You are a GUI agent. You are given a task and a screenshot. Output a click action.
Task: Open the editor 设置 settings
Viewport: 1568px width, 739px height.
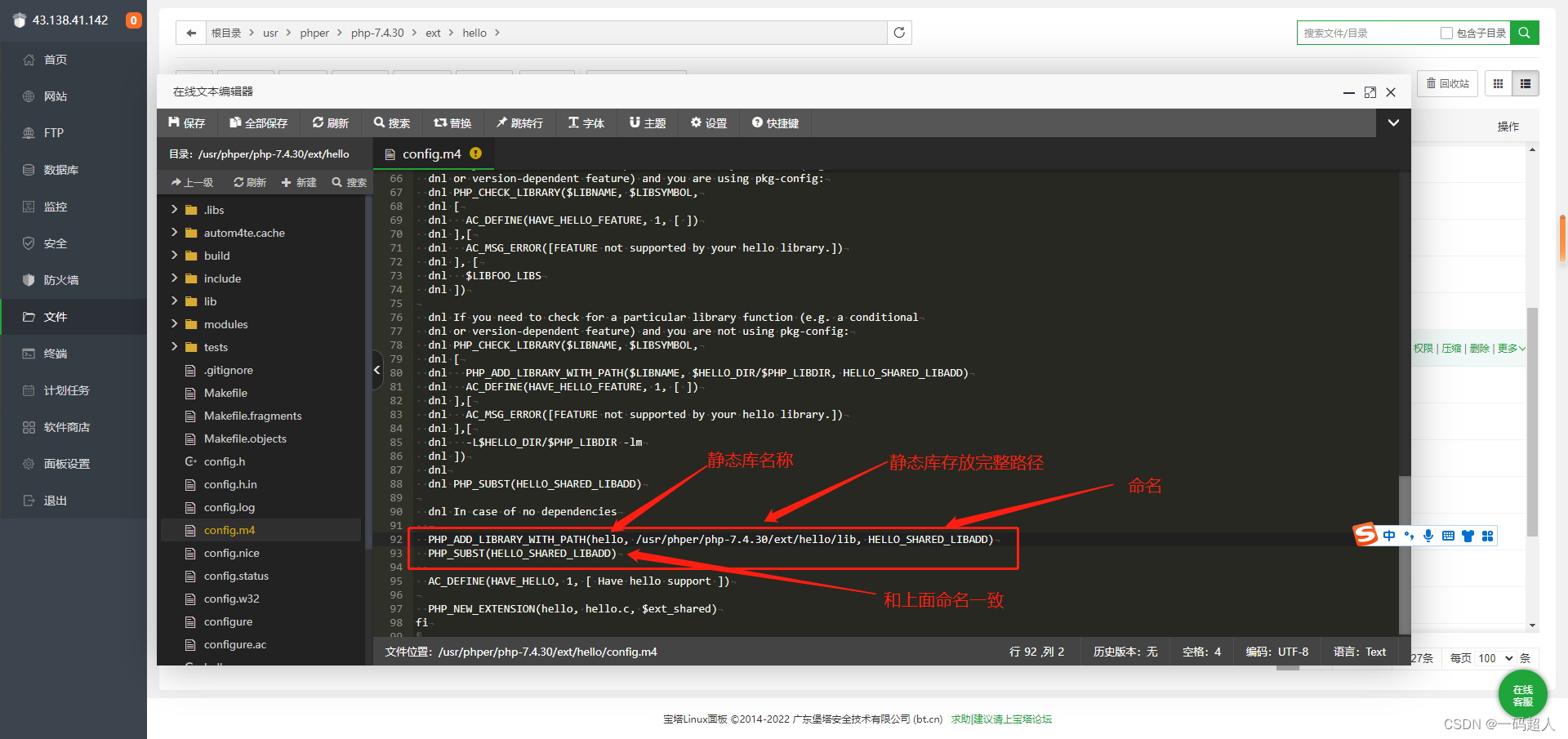pyautogui.click(x=709, y=122)
